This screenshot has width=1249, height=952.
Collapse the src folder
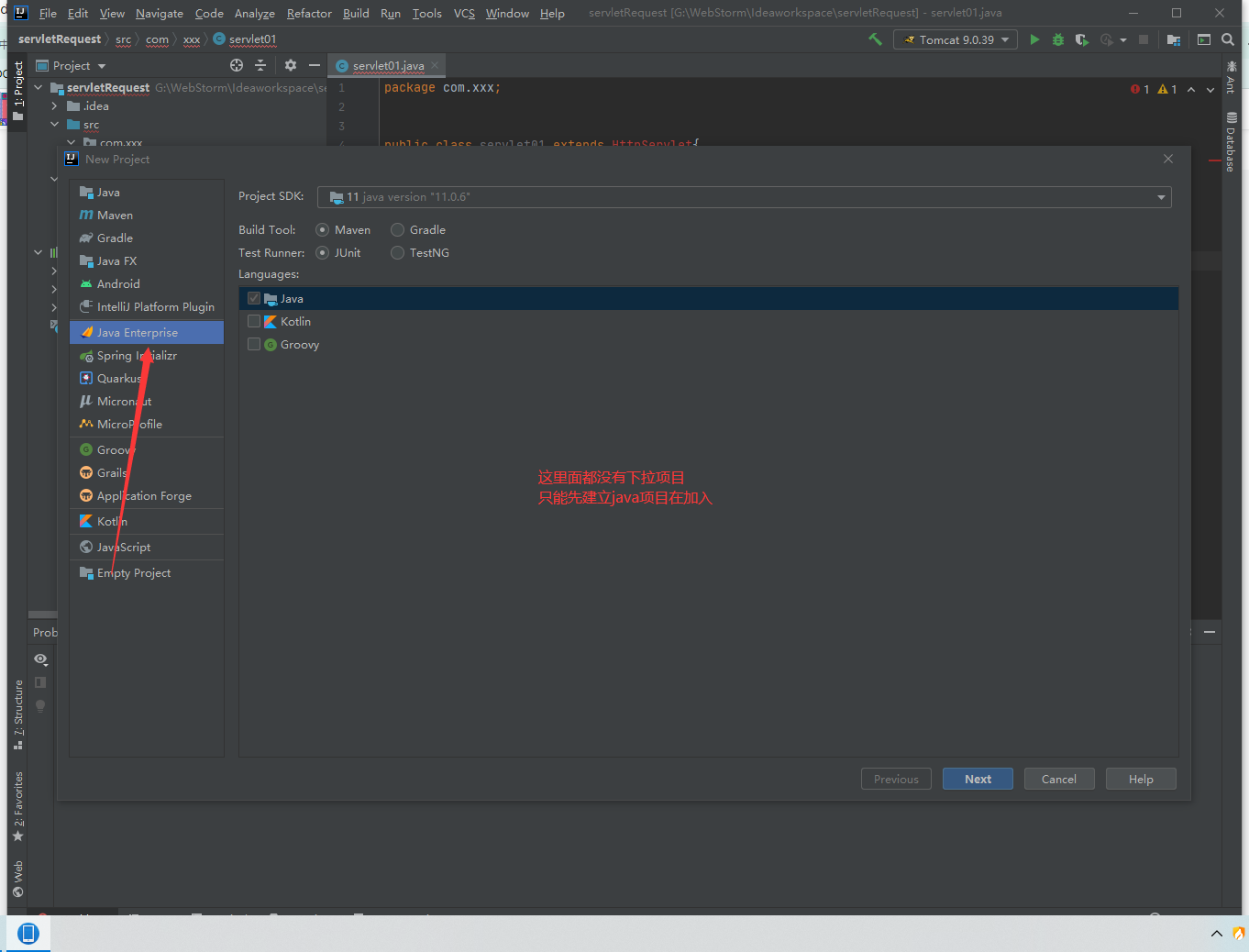[x=54, y=124]
